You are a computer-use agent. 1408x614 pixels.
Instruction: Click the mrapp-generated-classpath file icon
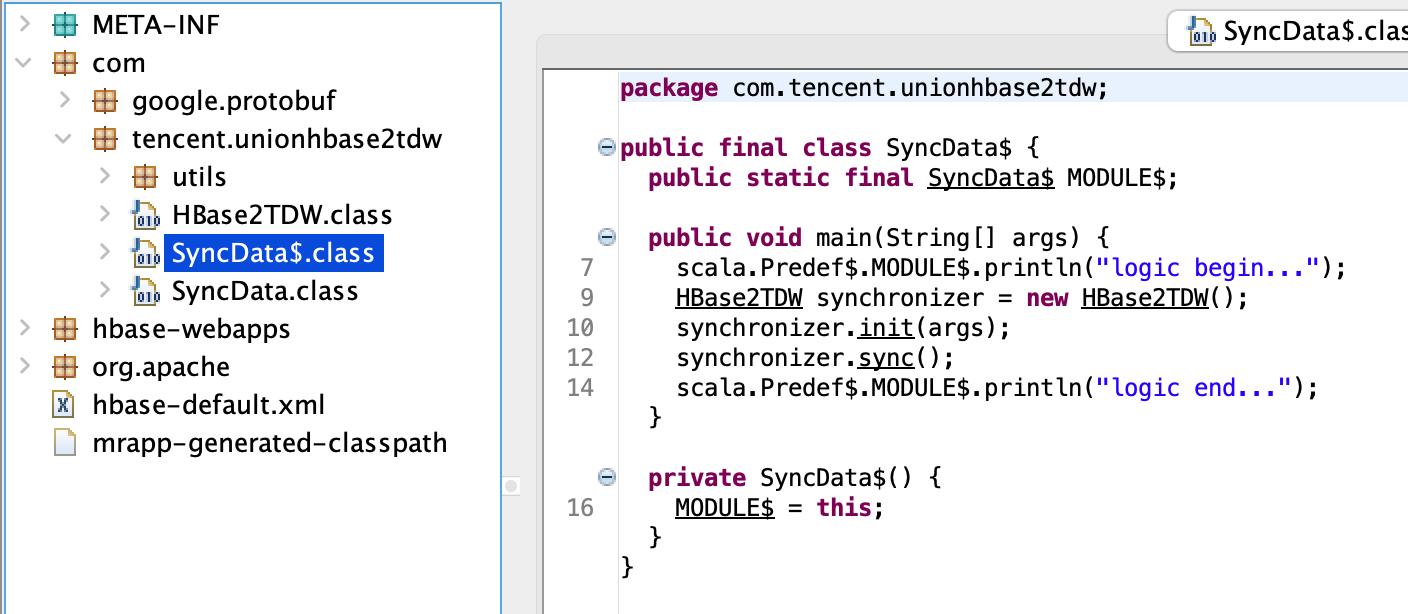pos(64,443)
